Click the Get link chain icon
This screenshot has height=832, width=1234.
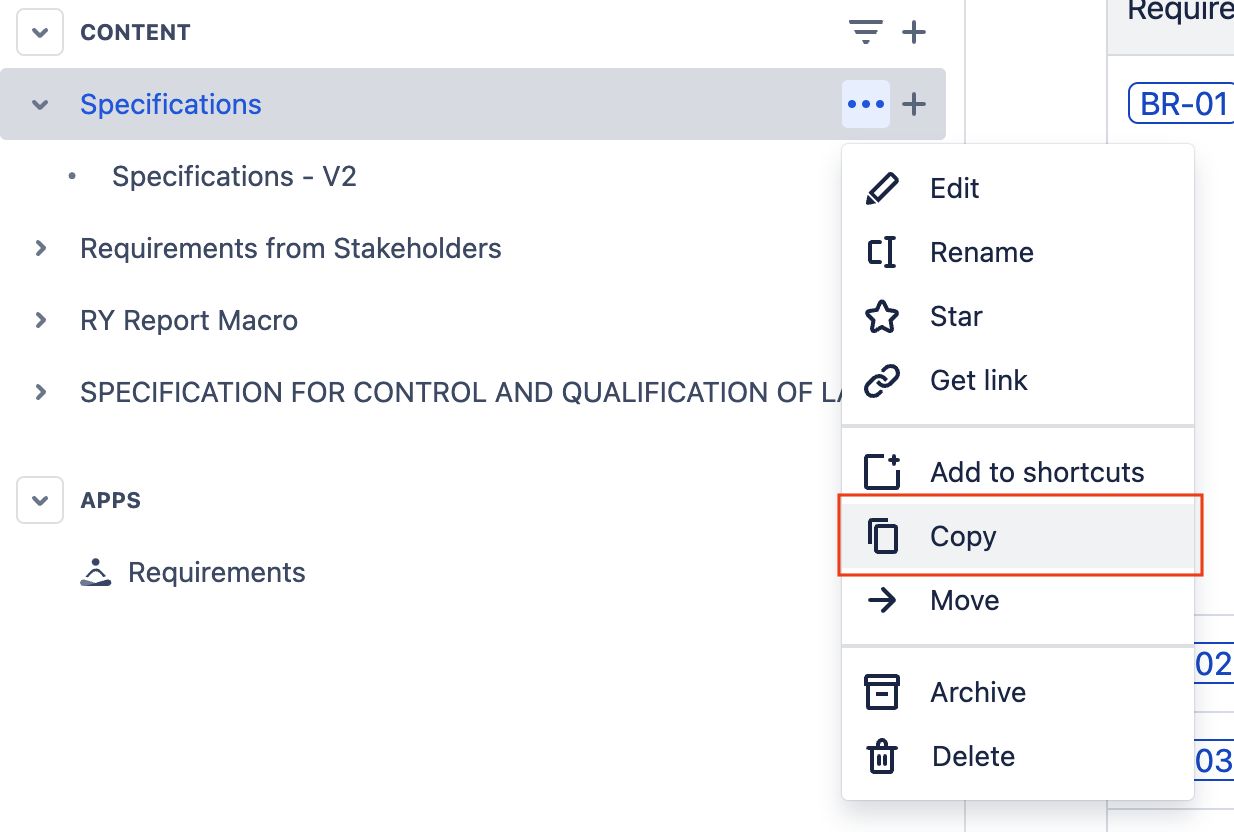click(882, 380)
